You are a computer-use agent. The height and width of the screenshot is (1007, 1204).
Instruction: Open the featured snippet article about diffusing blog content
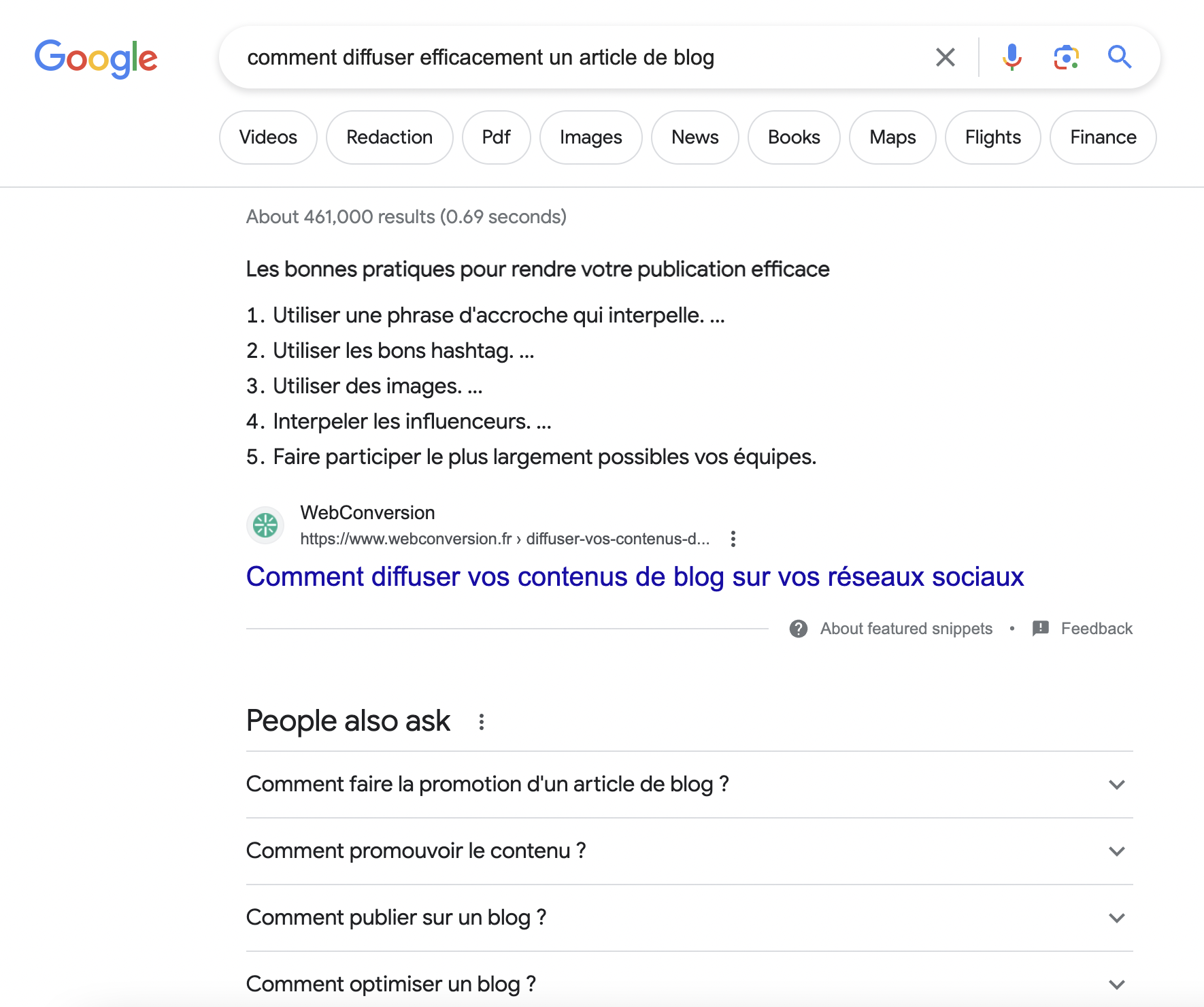pos(634,576)
